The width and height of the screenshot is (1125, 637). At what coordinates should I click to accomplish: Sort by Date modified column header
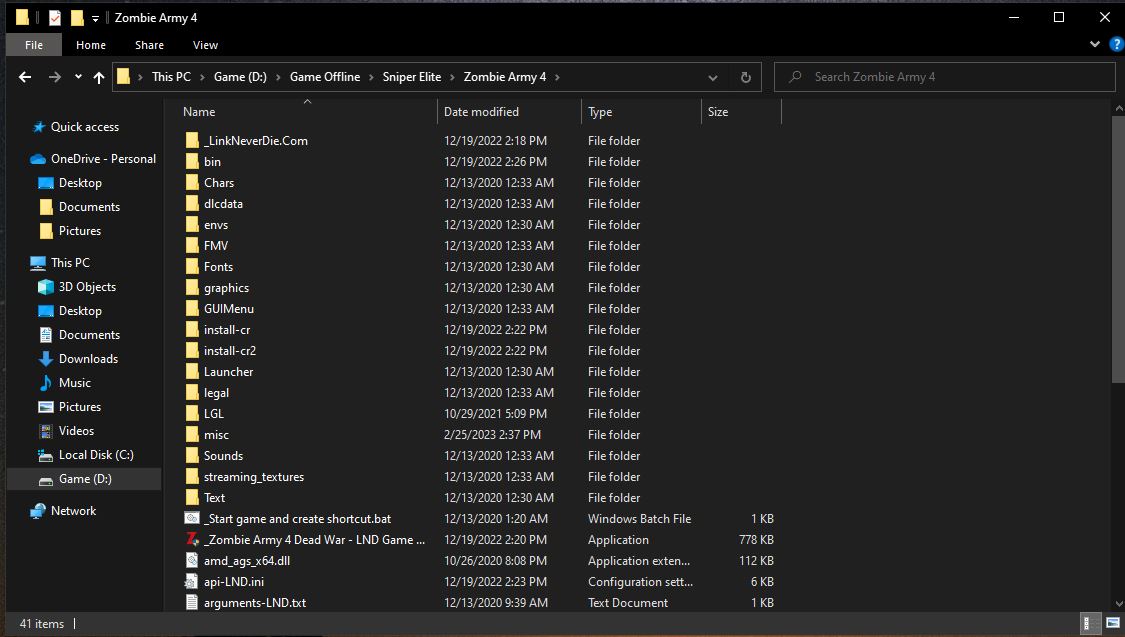(x=481, y=112)
